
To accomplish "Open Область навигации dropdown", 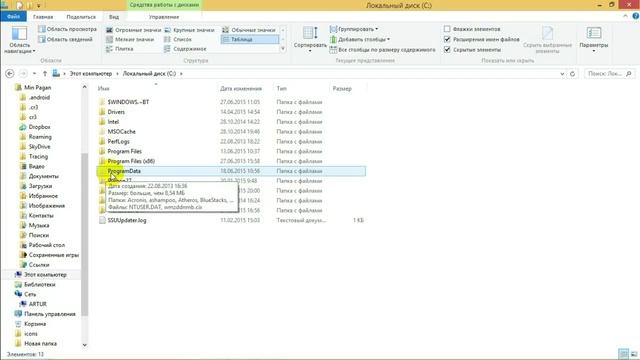I will click(19, 40).
